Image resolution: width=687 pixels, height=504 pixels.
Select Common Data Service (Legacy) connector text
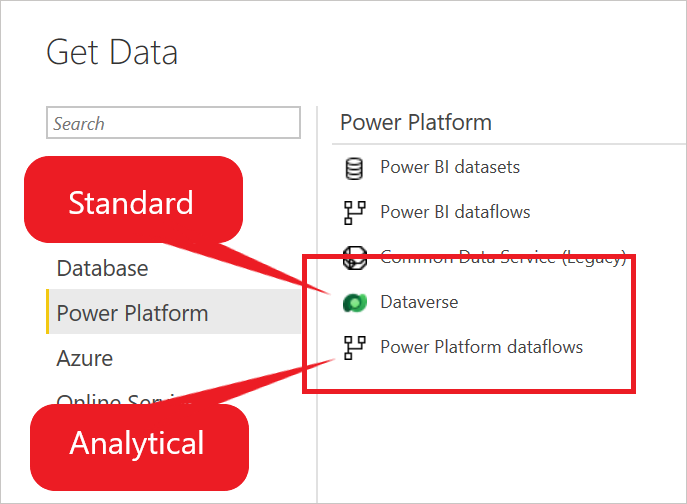[x=503, y=258]
